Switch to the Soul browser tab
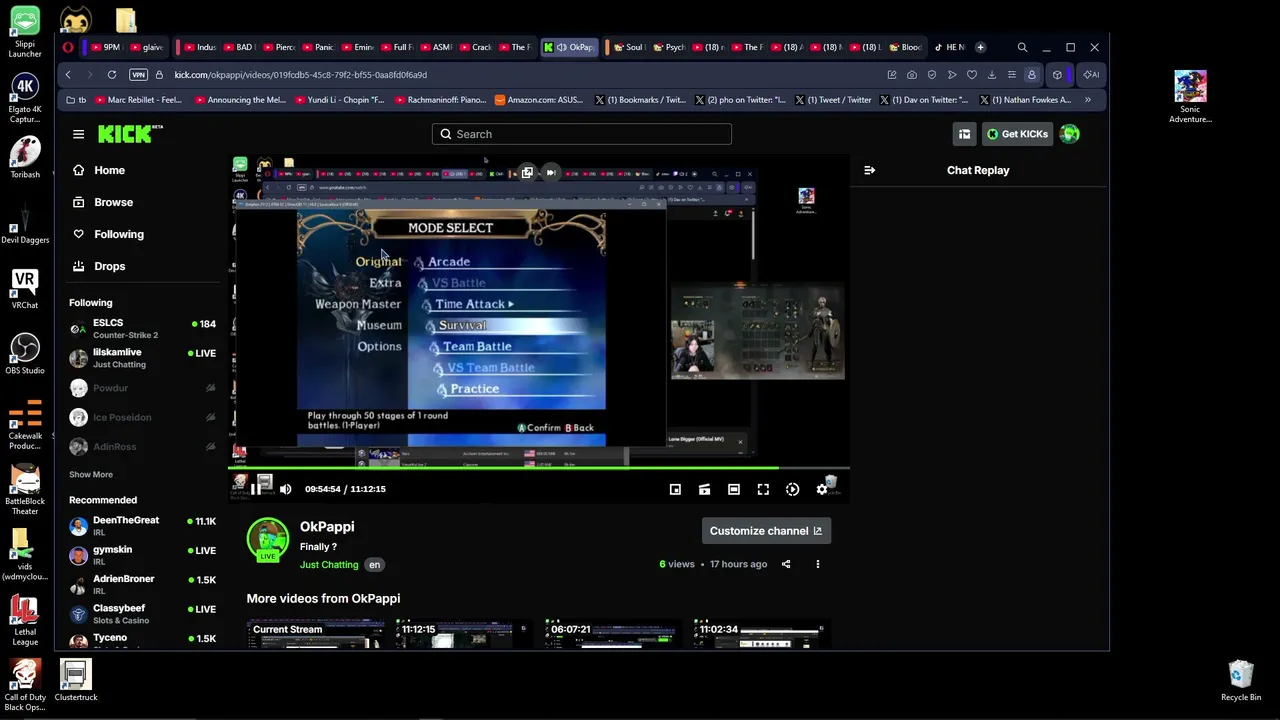 (x=628, y=47)
